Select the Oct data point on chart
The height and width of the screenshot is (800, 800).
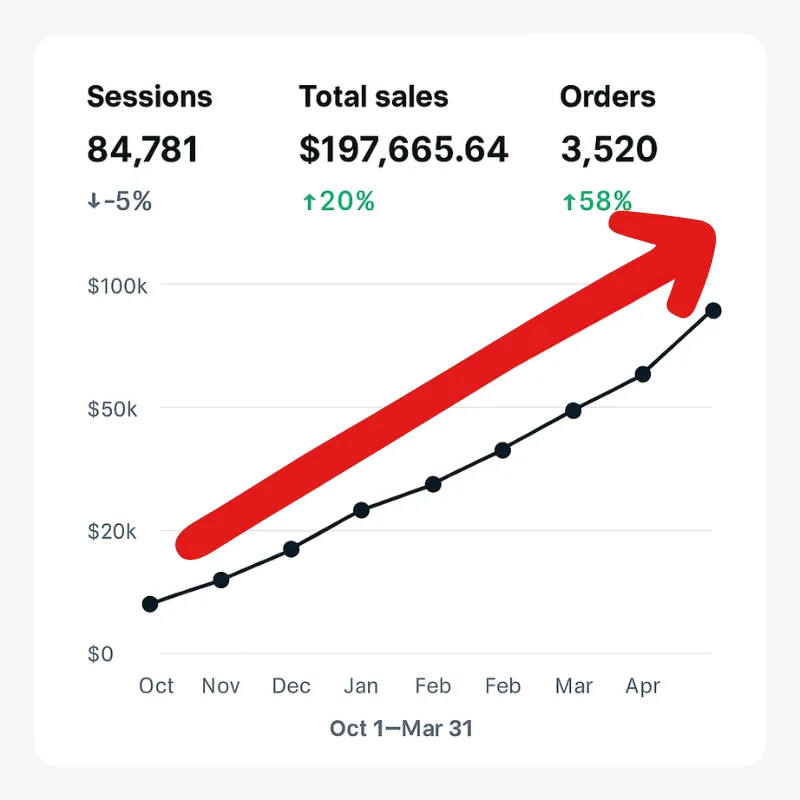[x=150, y=604]
